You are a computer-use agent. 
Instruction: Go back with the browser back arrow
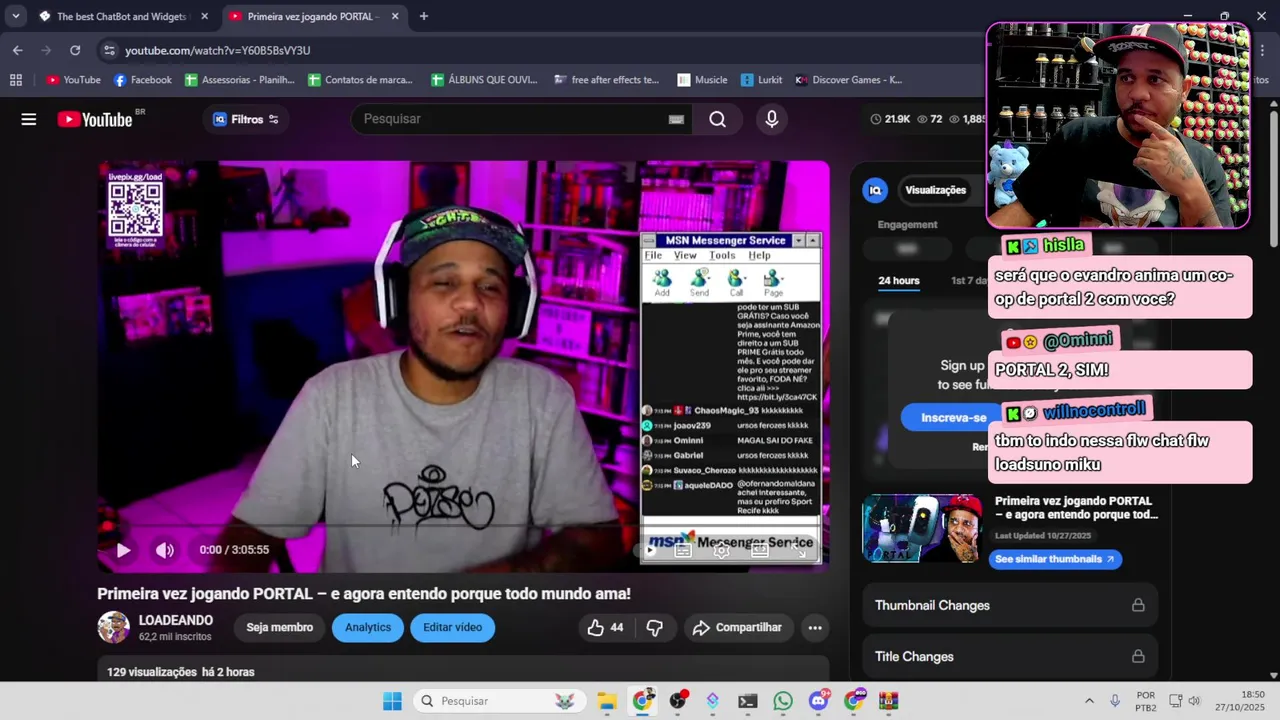(x=17, y=50)
